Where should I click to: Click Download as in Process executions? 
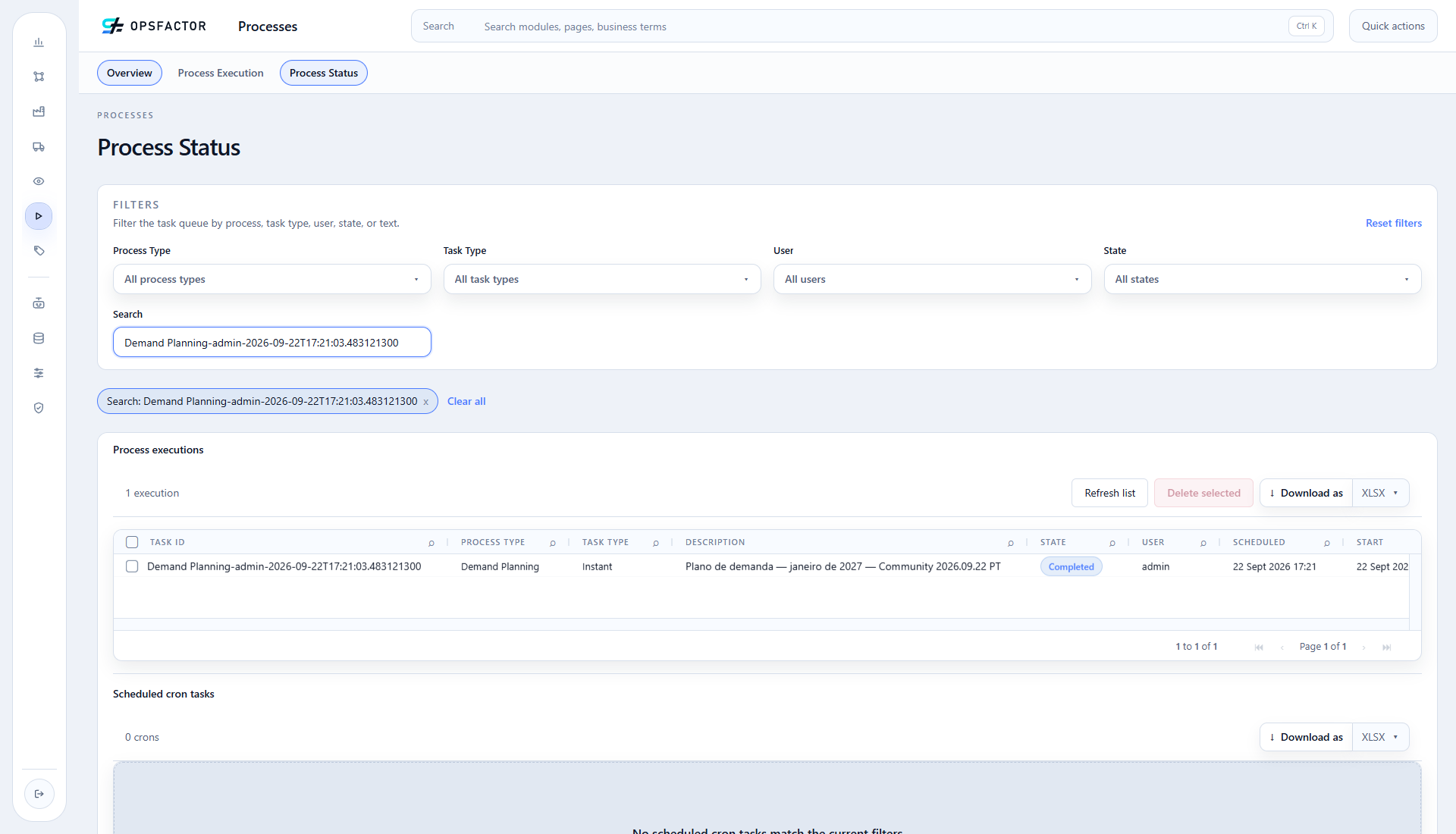[x=1306, y=493]
